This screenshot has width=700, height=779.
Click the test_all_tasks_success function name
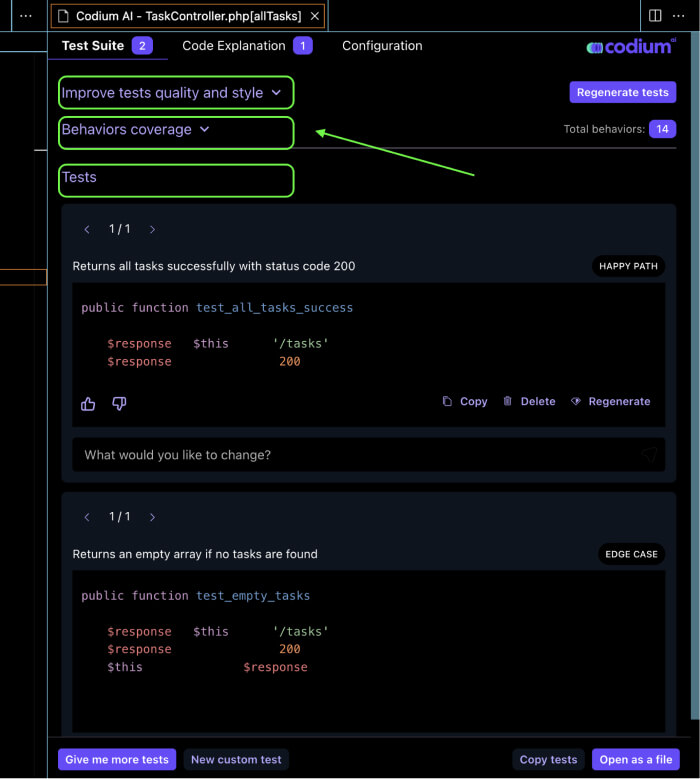click(x=274, y=308)
